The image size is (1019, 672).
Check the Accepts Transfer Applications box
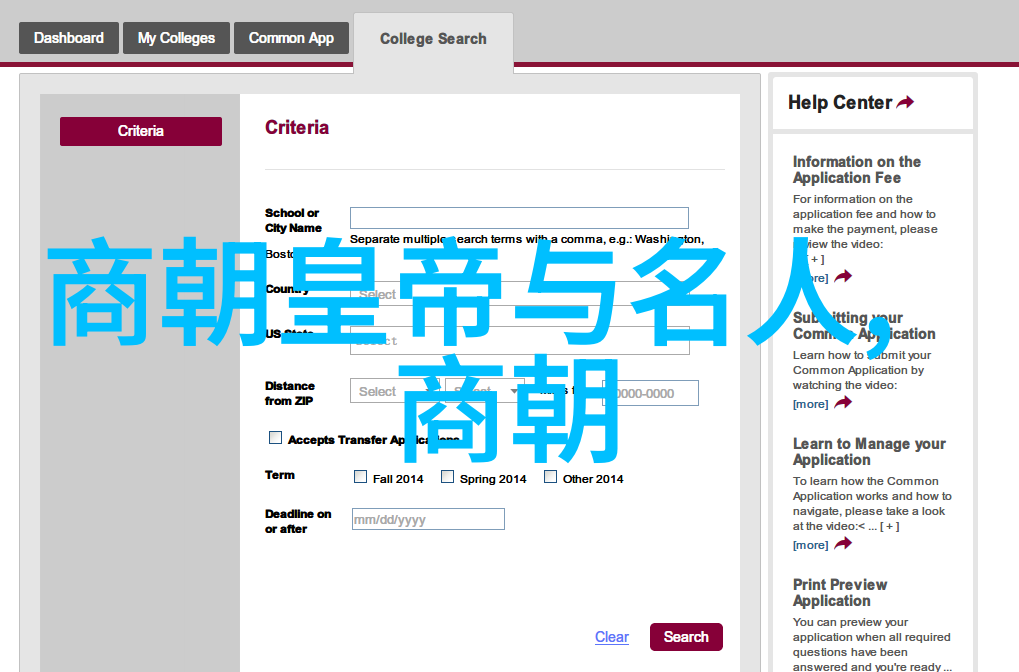coord(276,438)
